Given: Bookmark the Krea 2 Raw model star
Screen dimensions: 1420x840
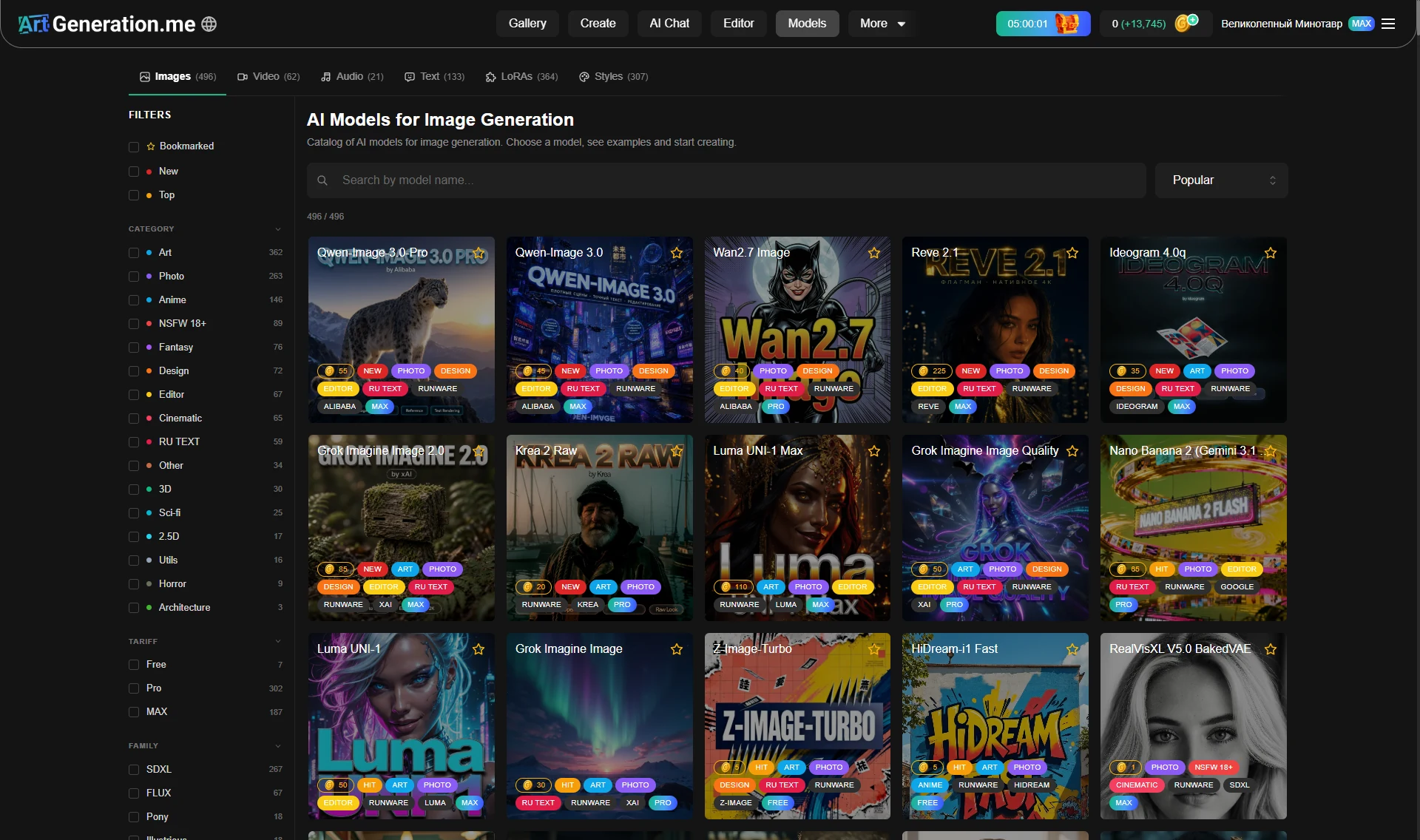Looking at the screenshot, I should (677, 451).
